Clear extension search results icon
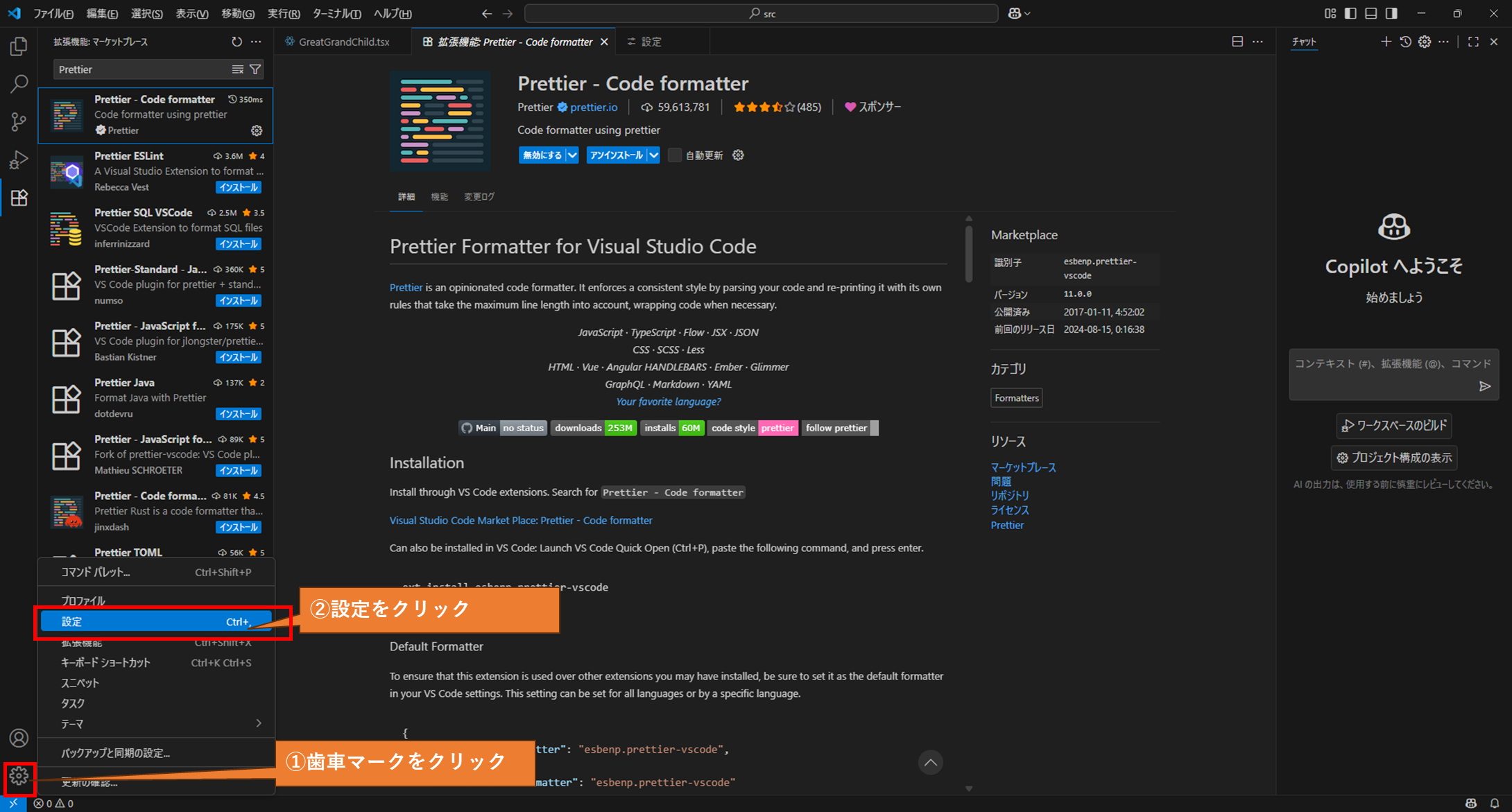The image size is (1512, 812). [237, 69]
